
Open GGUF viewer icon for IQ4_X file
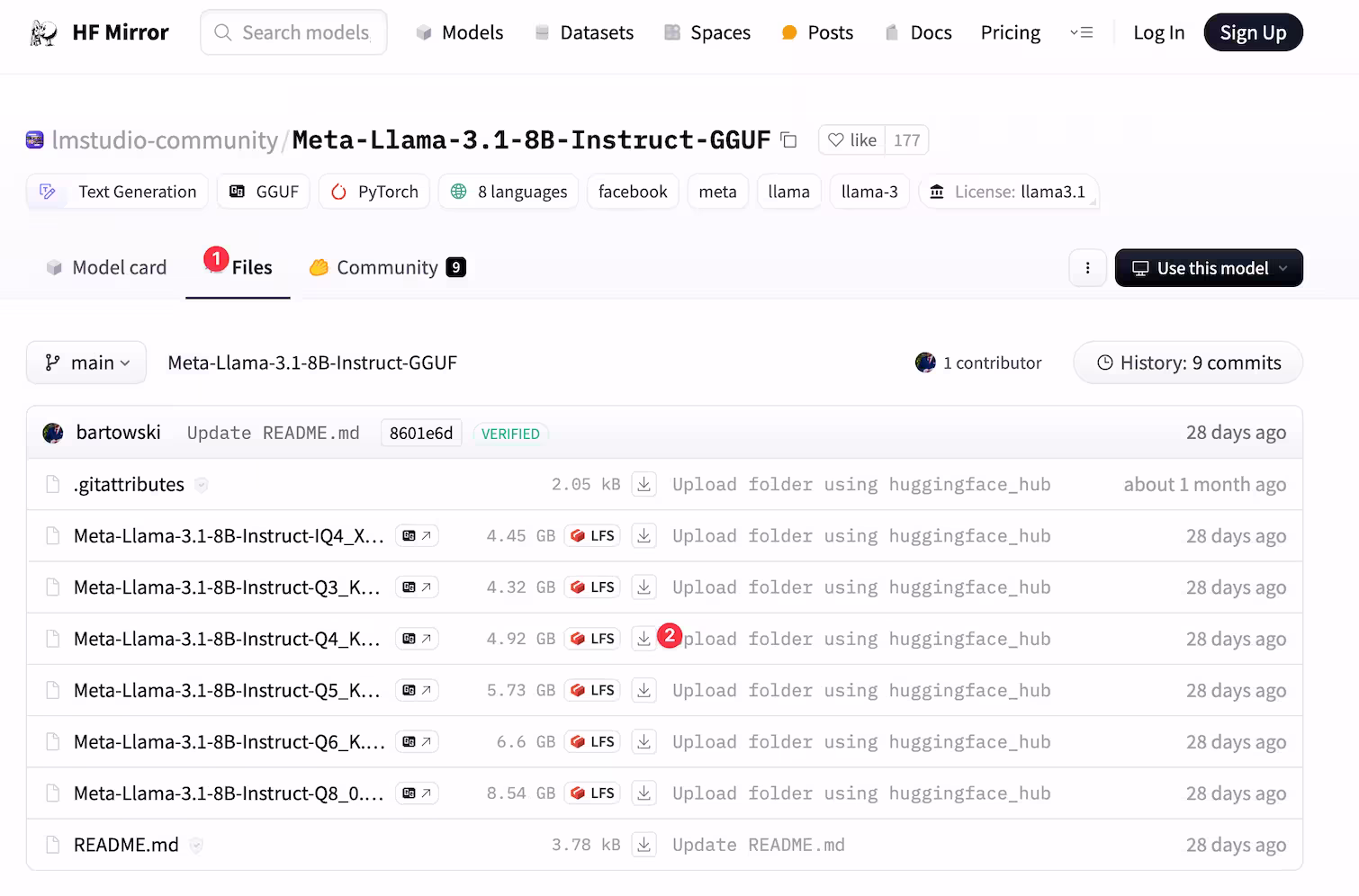[x=417, y=536]
